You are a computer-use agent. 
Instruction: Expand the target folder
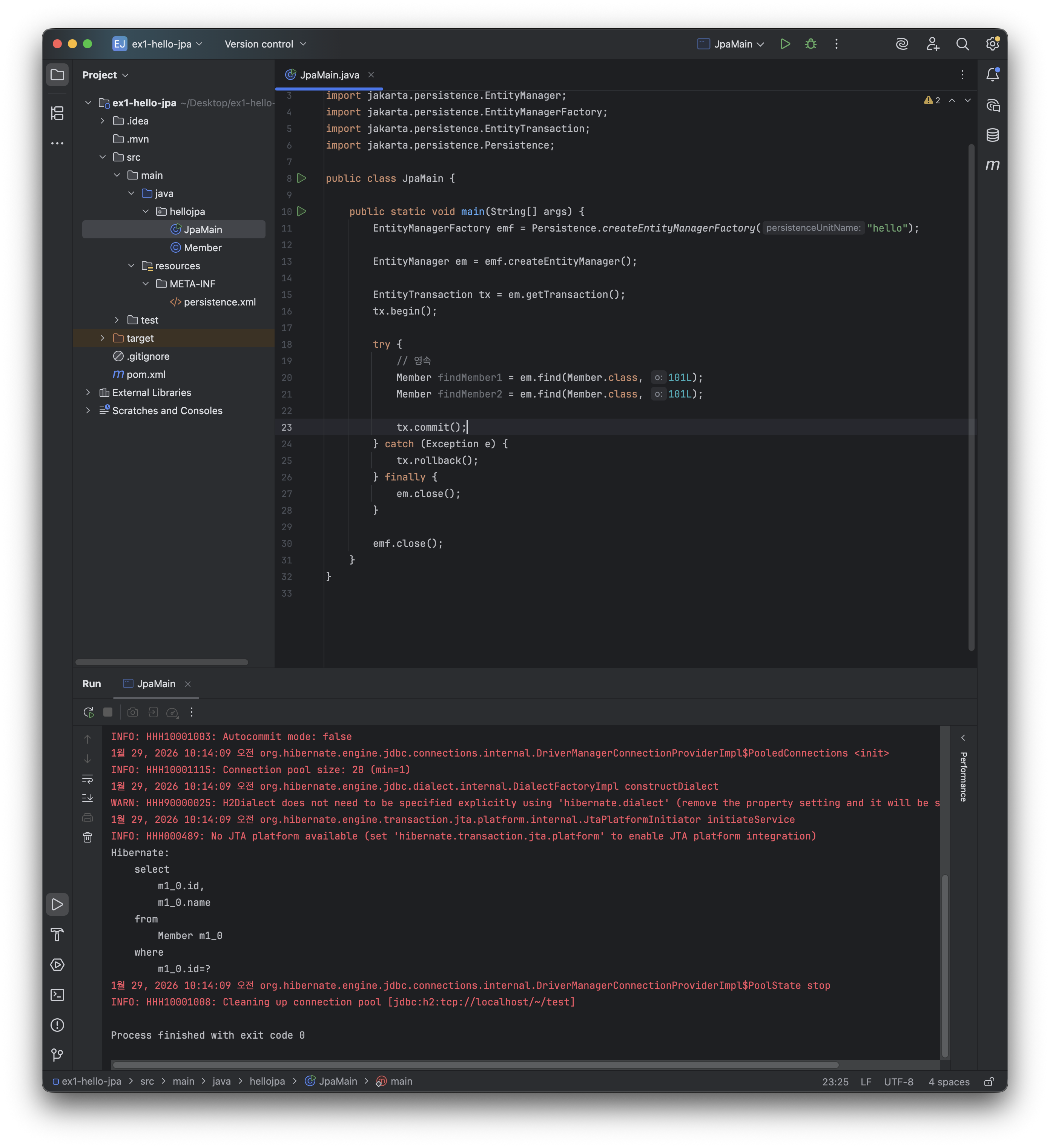coord(103,338)
